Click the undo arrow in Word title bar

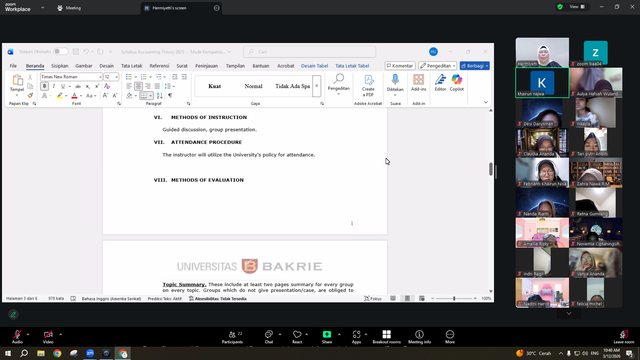coord(86,51)
